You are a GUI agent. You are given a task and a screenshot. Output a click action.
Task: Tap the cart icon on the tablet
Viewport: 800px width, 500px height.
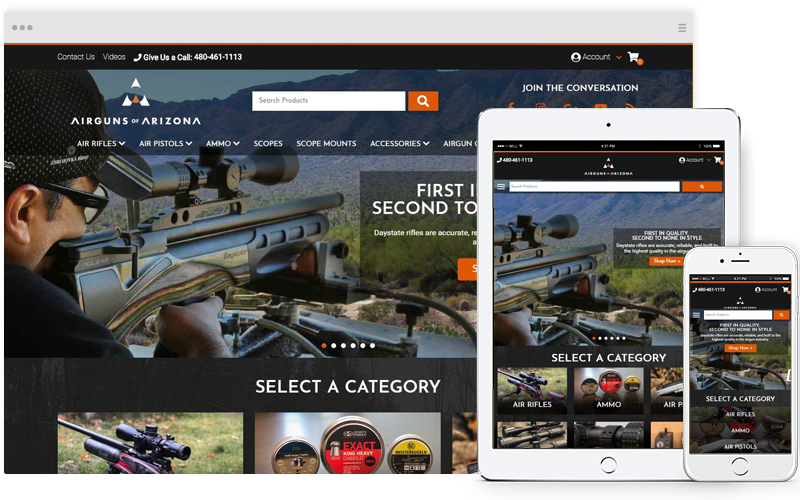pos(718,160)
